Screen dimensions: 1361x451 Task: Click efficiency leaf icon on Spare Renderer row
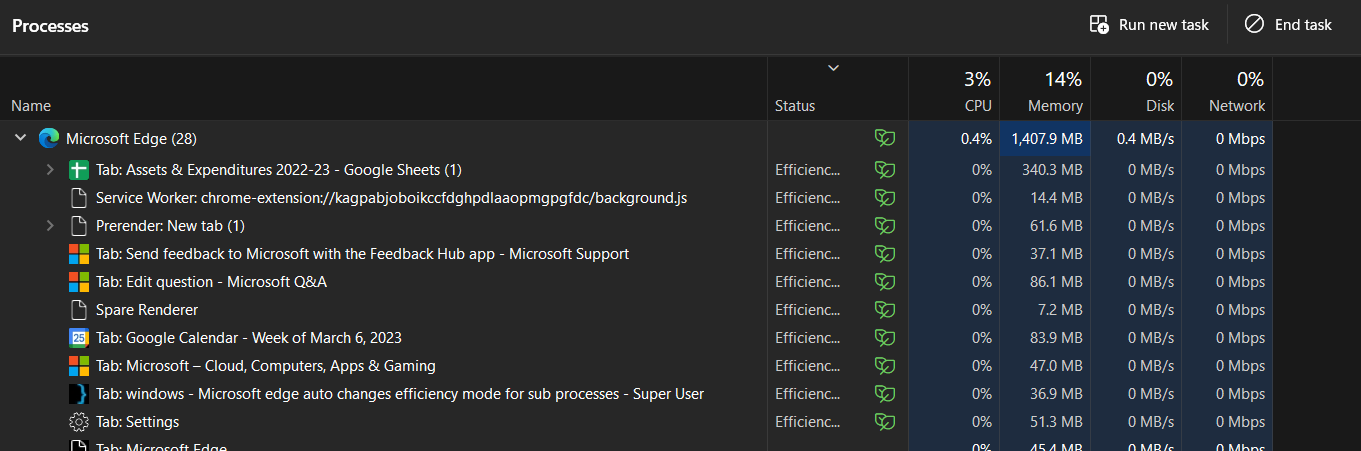pos(885,310)
